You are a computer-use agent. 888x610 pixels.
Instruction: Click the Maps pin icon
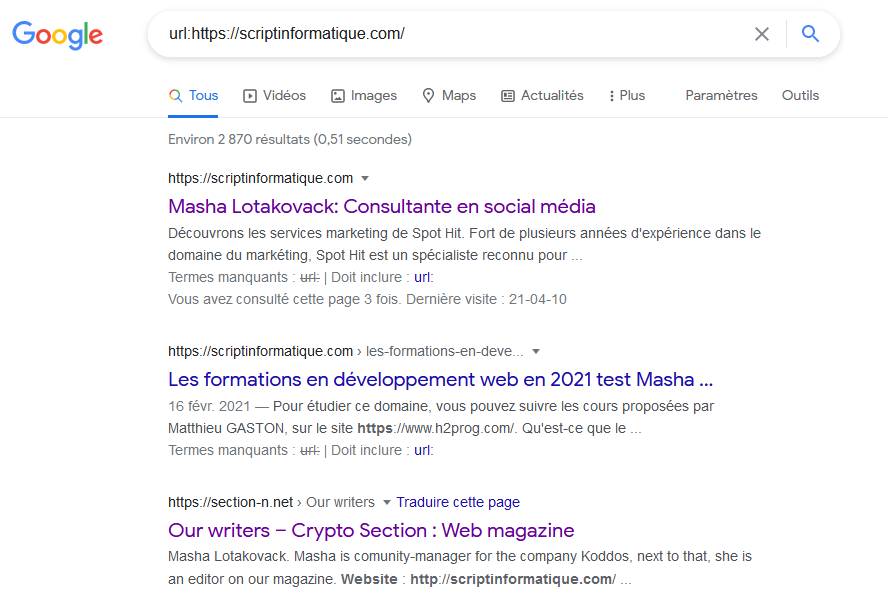tap(429, 96)
